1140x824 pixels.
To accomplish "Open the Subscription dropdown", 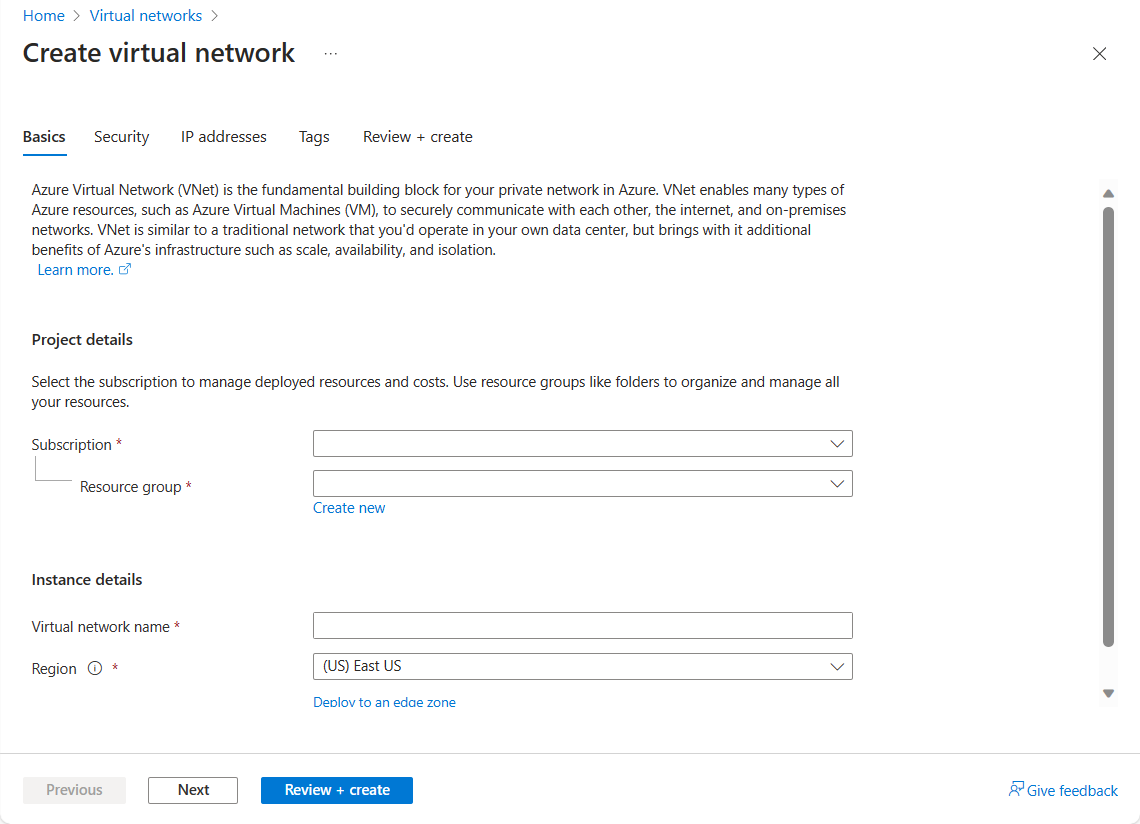I will coord(582,444).
